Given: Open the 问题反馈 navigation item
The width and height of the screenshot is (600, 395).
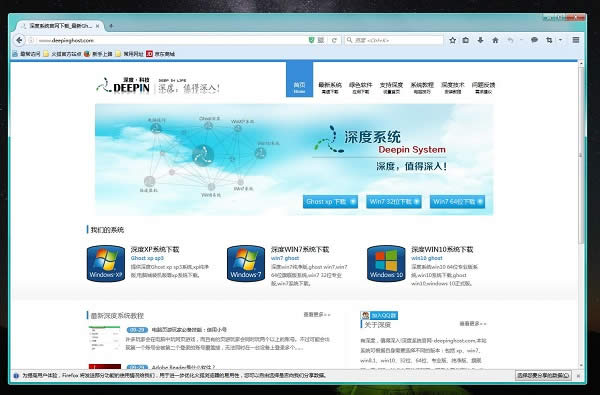Looking at the screenshot, I should tap(483, 88).
